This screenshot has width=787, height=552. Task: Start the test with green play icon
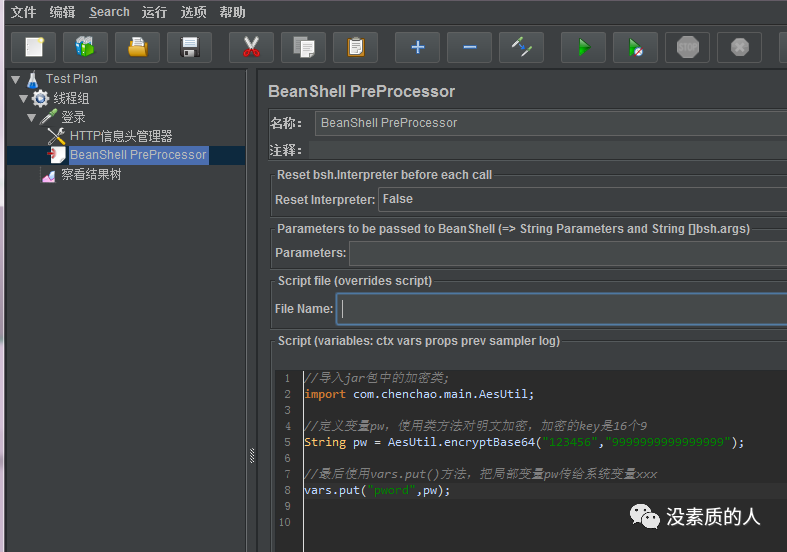(x=583, y=48)
